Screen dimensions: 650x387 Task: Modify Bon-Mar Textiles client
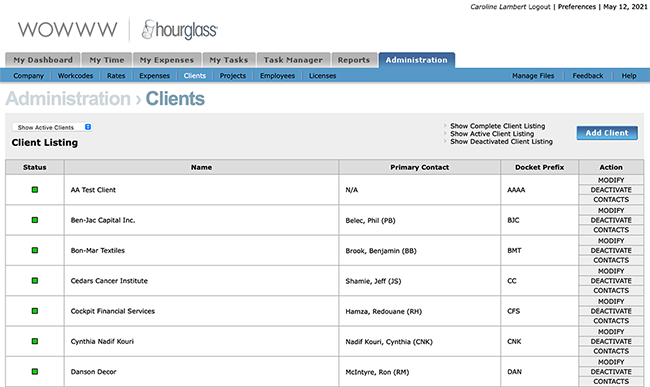[611, 240]
